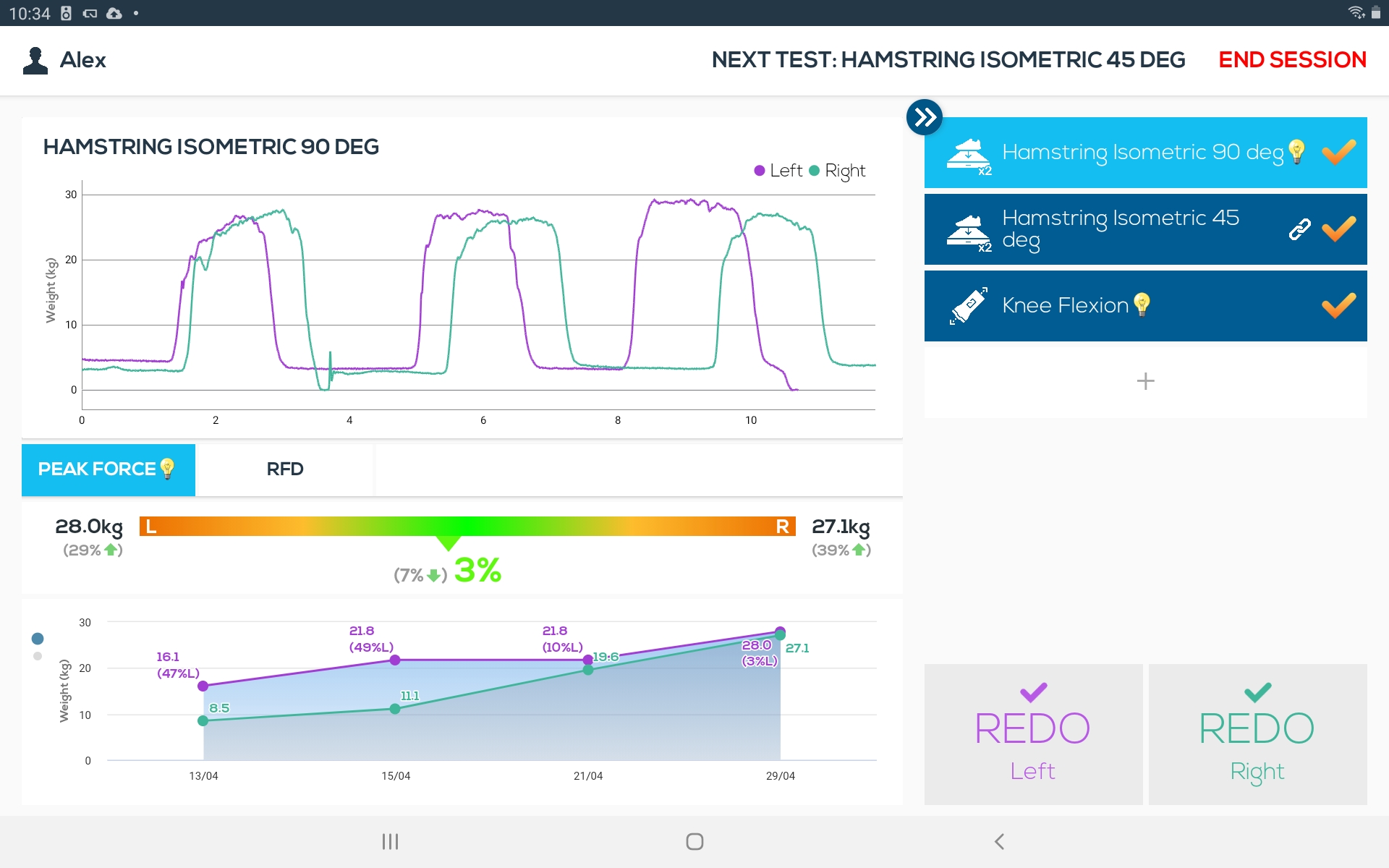Screen dimensions: 1389x868
Task: Click the force plate icon for Hamstring 90 deg
Action: (969, 156)
